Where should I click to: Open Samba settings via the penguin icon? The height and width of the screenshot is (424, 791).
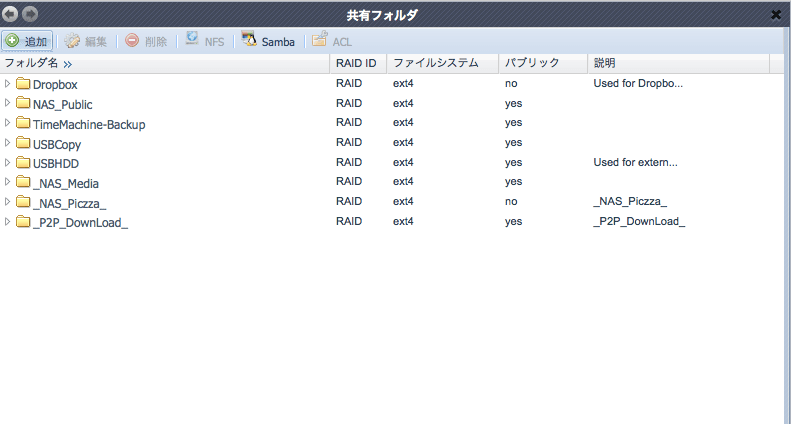(x=249, y=39)
